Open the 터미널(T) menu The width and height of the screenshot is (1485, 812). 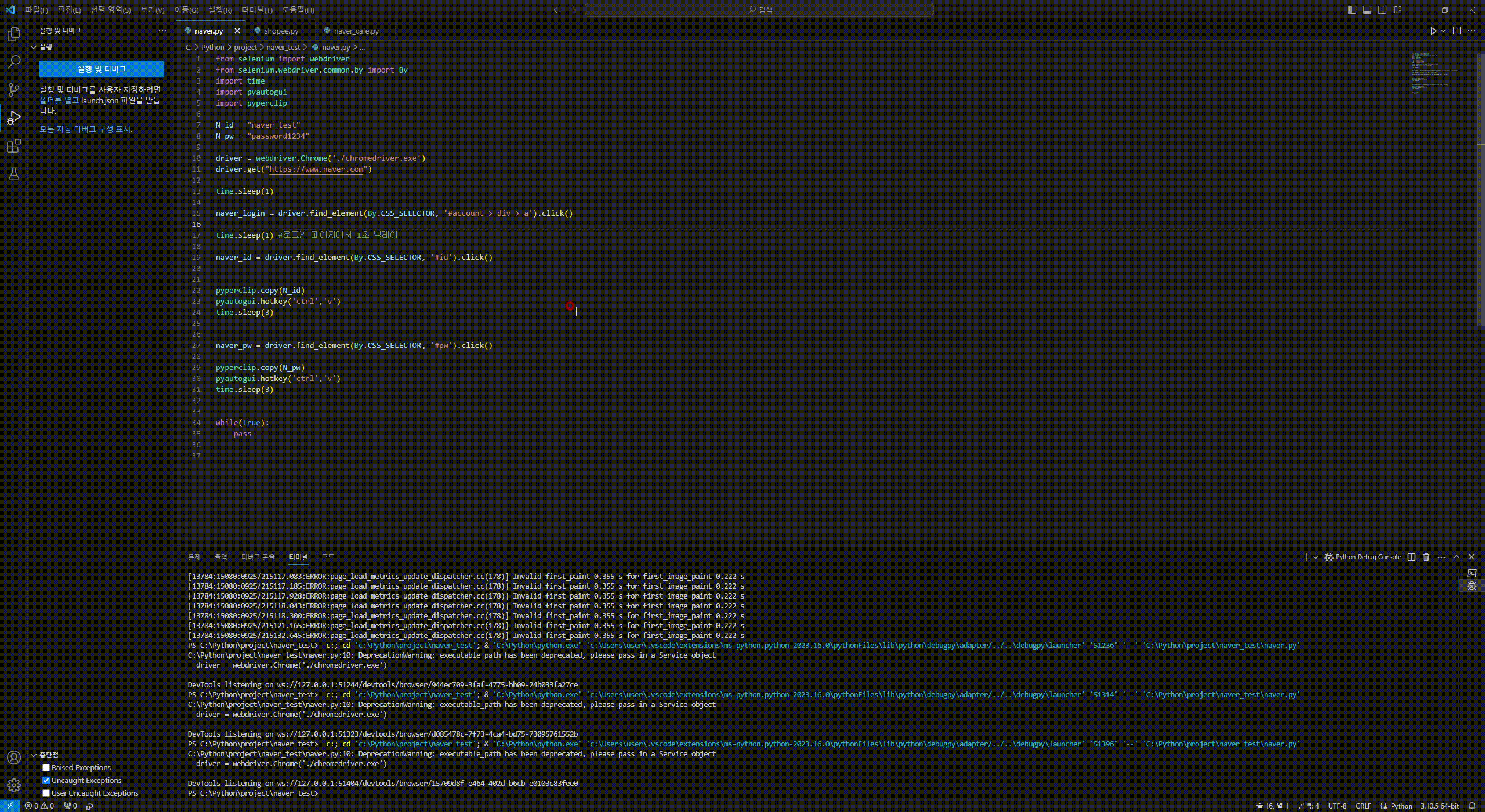coord(257,10)
